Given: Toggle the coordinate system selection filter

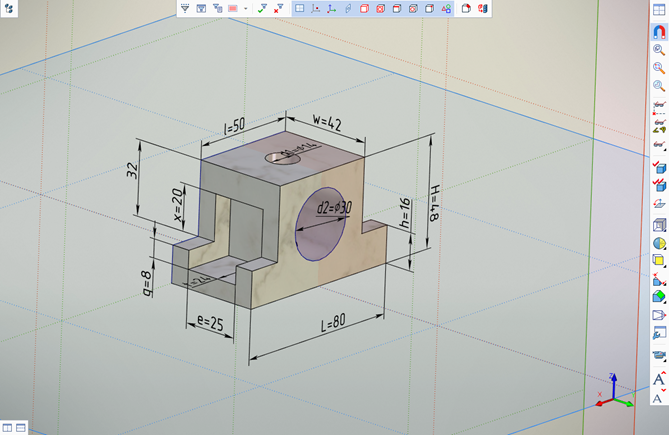Looking at the screenshot, I should (x=332, y=8).
